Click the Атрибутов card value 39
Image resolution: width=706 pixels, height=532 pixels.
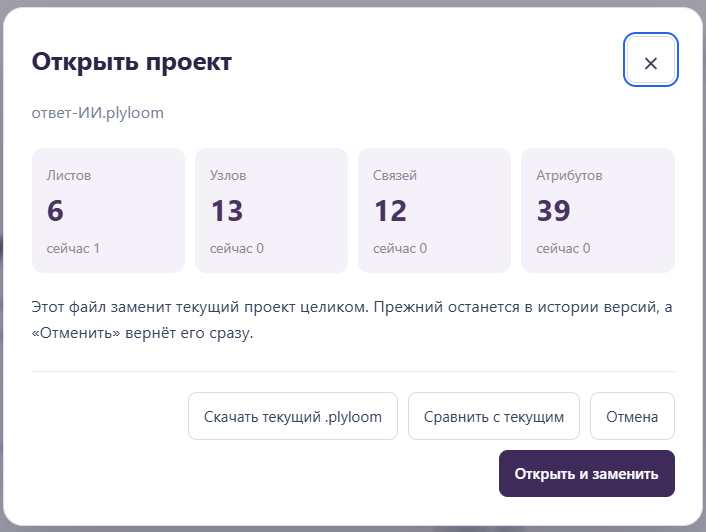click(x=554, y=211)
